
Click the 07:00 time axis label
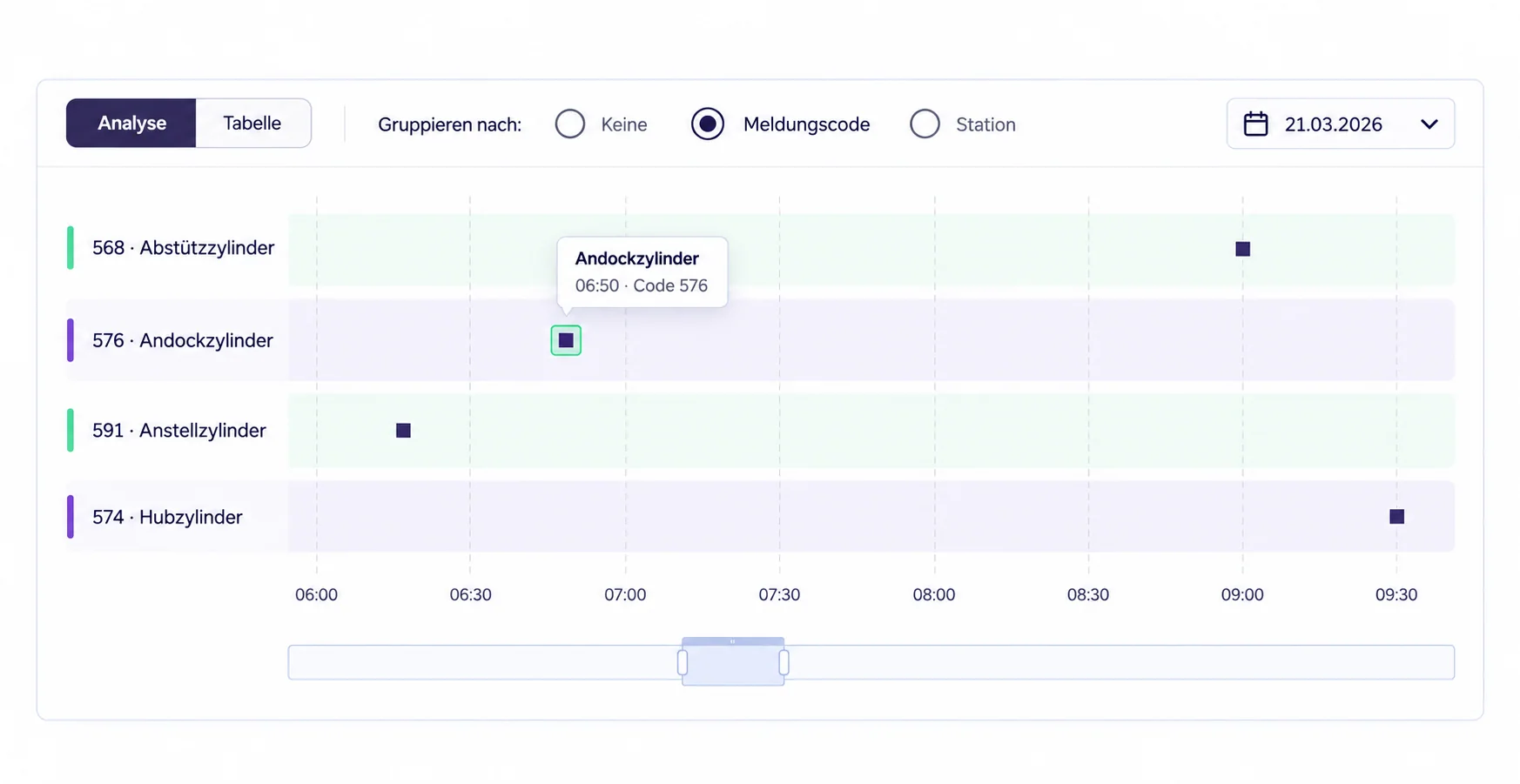625,594
